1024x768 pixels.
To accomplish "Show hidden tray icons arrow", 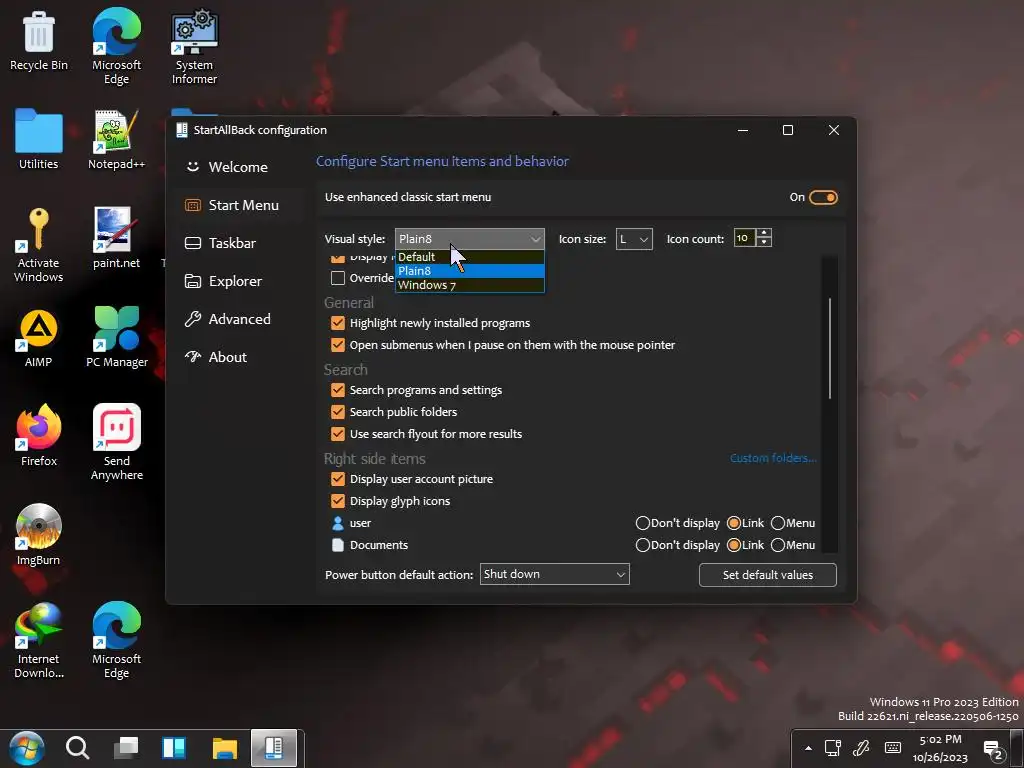I will point(808,748).
